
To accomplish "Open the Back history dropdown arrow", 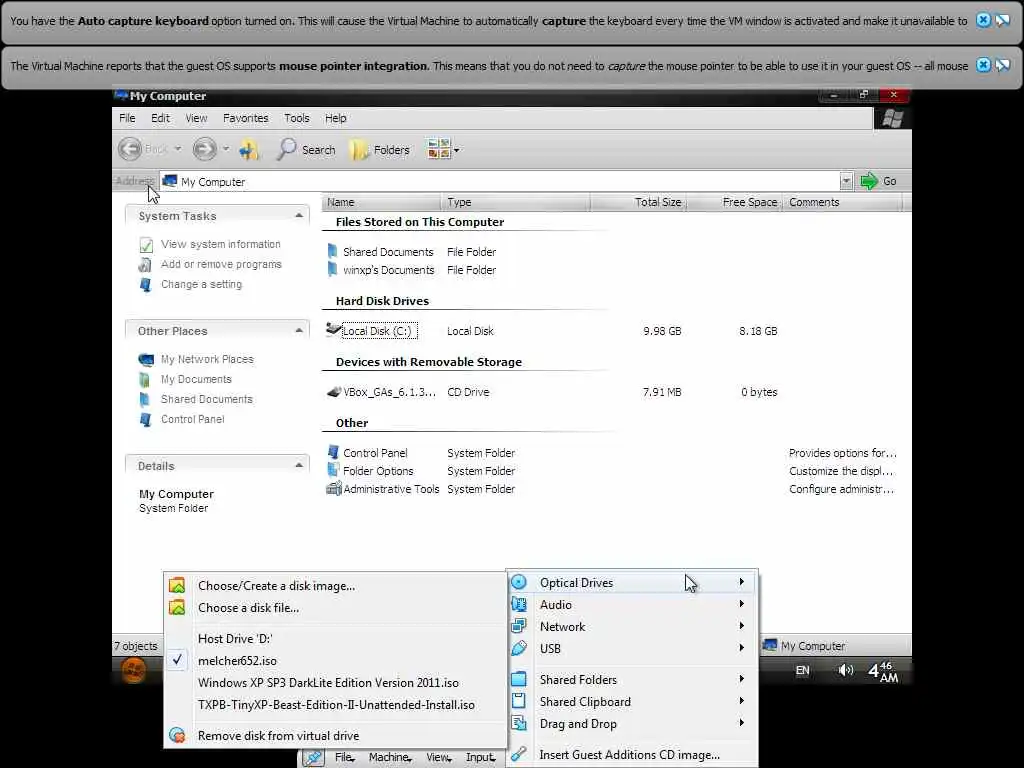I will click(178, 149).
